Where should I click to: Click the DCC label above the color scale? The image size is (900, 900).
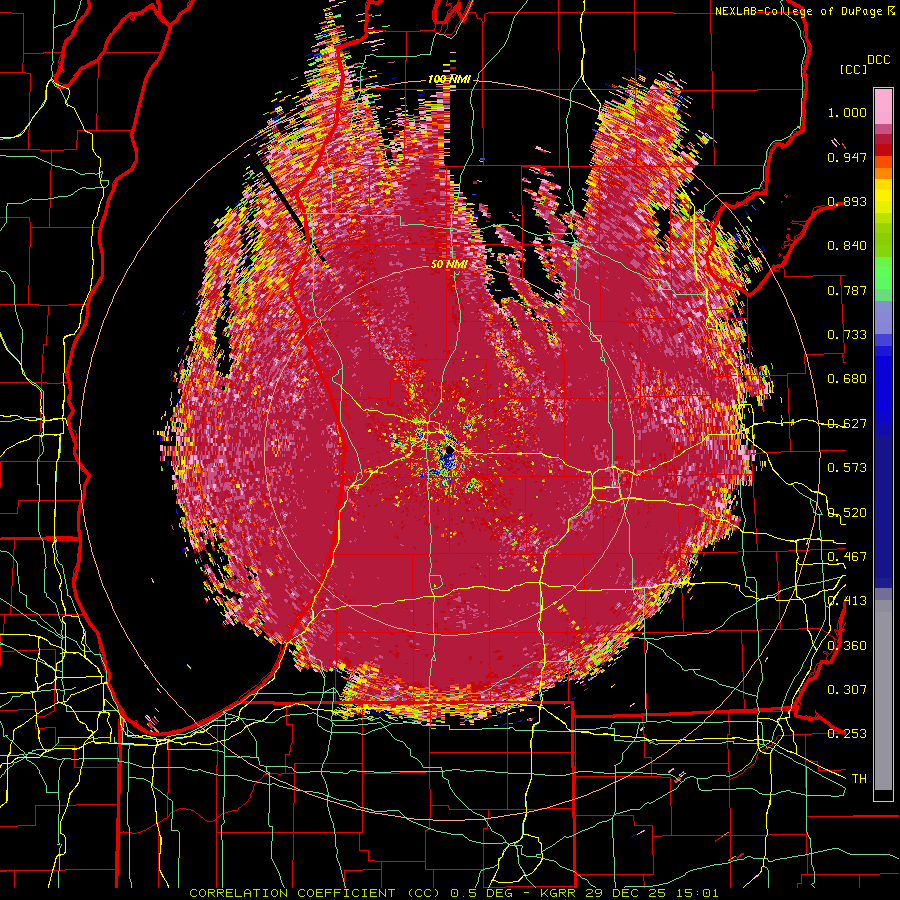[x=878, y=59]
